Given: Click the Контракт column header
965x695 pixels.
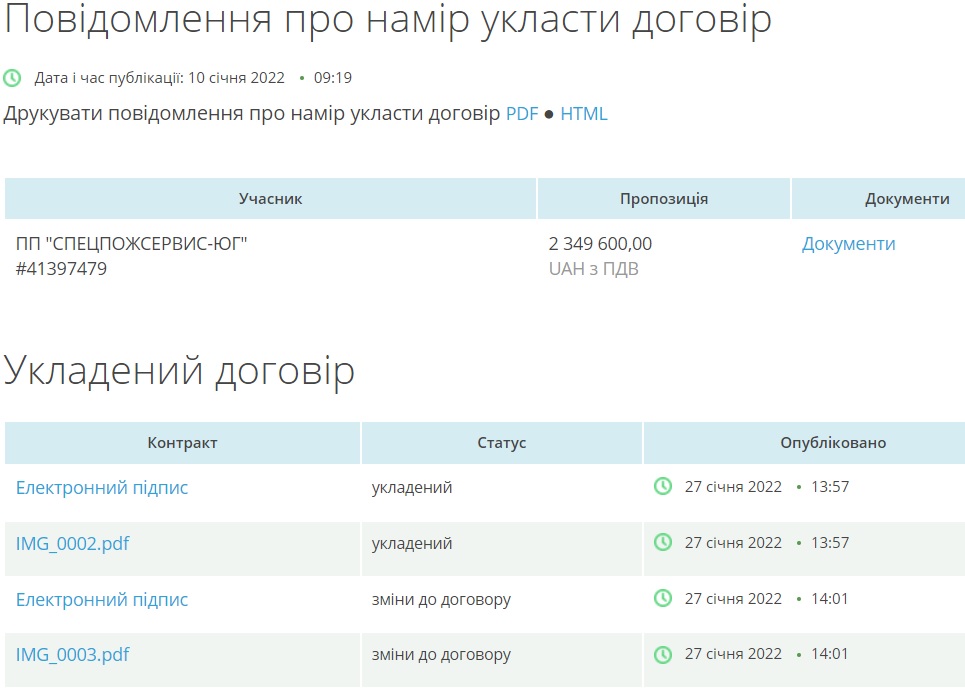Looking at the screenshot, I should pyautogui.click(x=182, y=443).
